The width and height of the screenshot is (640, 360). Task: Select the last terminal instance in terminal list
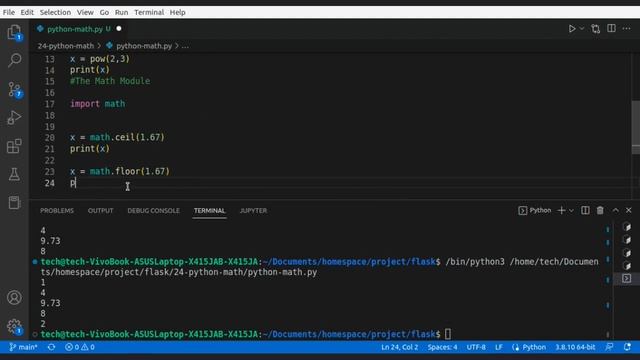click(627, 278)
